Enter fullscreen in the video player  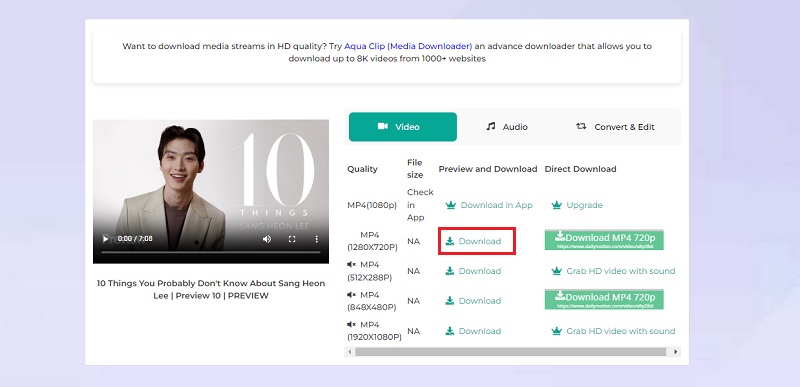pyautogui.click(x=292, y=239)
